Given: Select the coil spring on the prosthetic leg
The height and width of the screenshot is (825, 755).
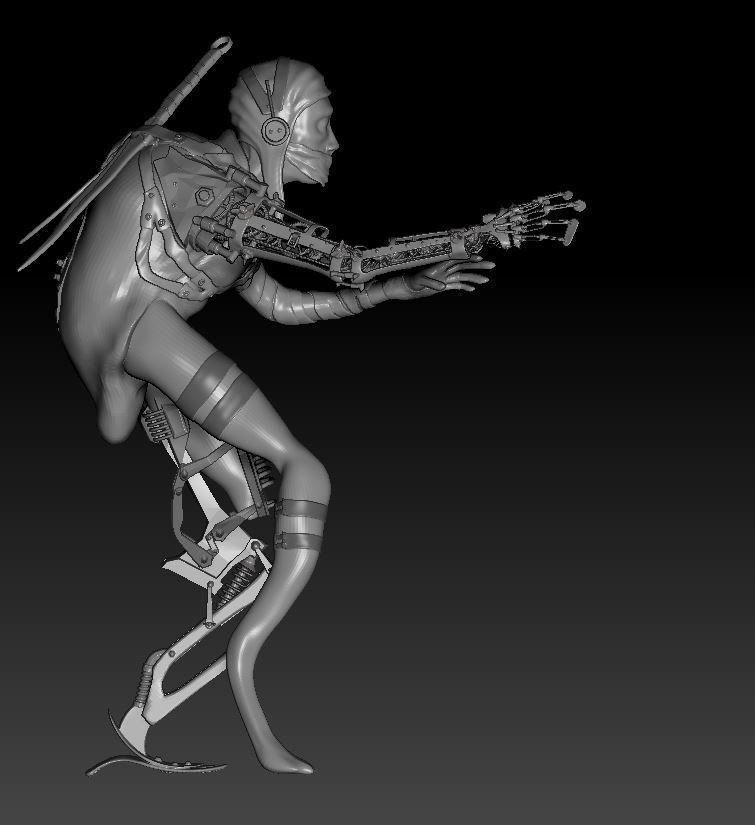Looking at the screenshot, I should coord(237,581).
